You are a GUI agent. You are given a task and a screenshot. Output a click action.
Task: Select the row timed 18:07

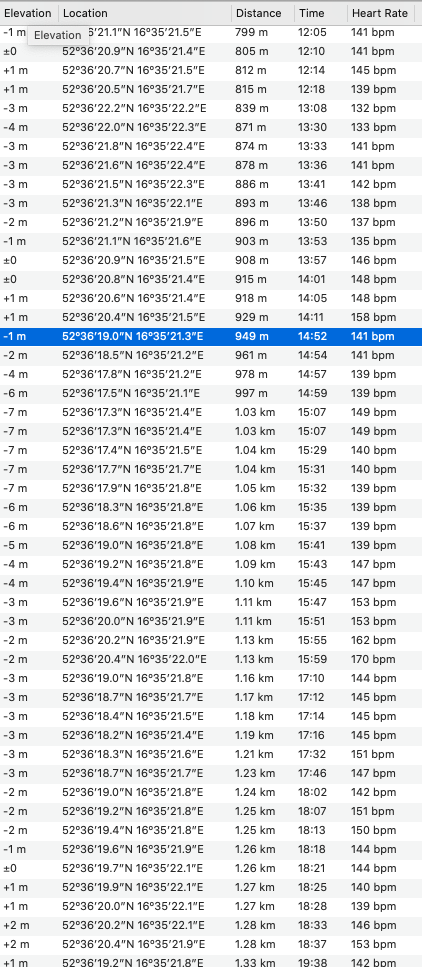[x=211, y=812]
